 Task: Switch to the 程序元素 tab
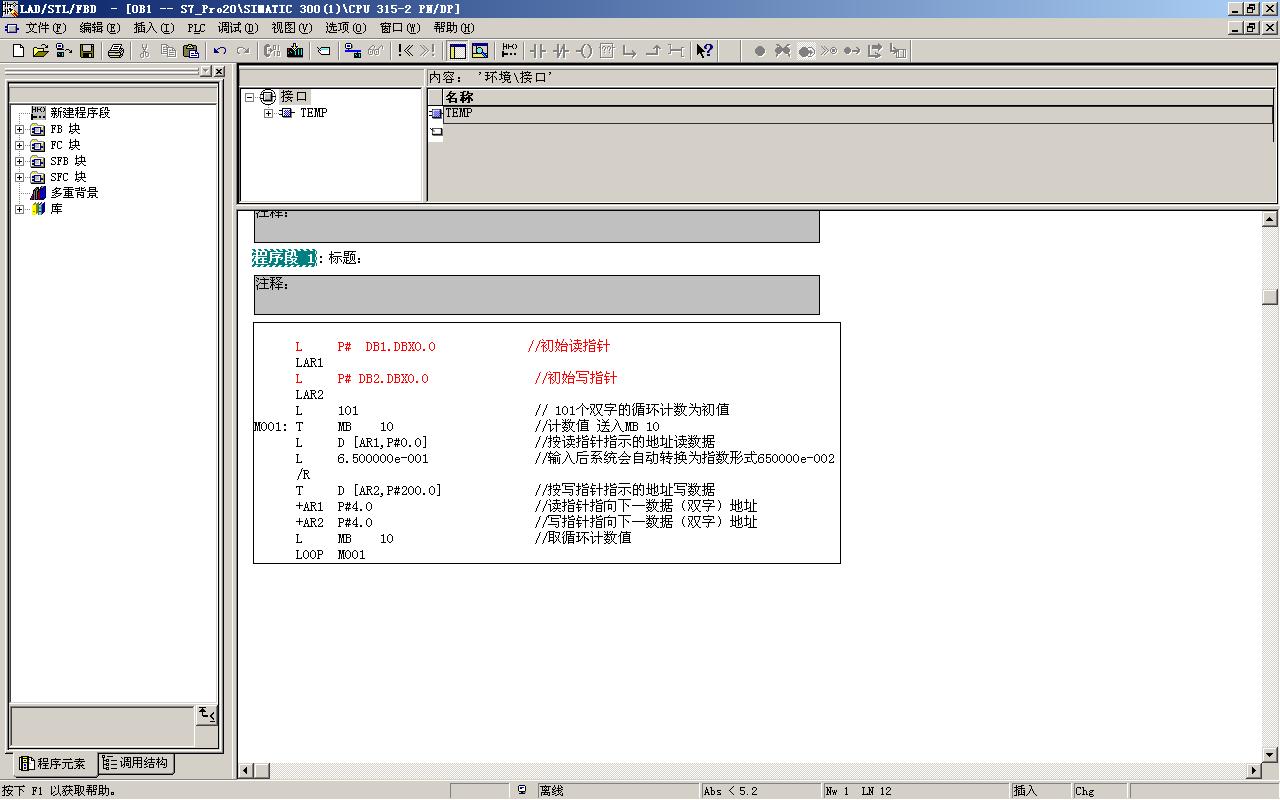tap(53, 764)
